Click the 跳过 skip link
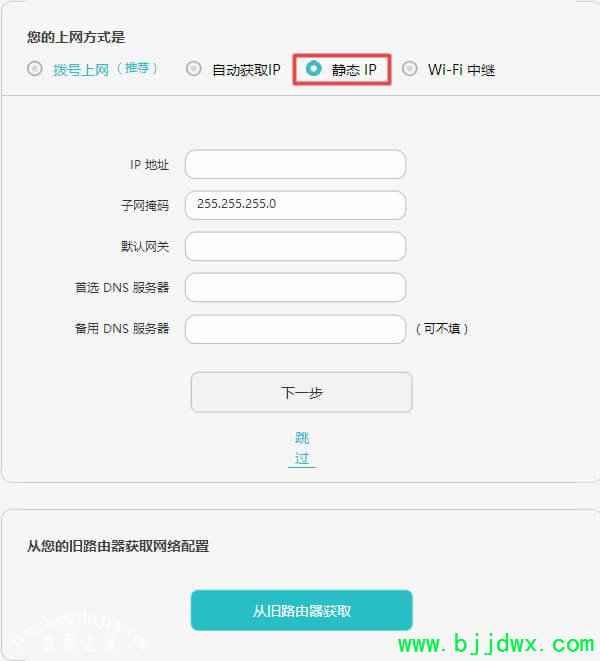Viewport: 600px width, 661px height. pyautogui.click(x=302, y=449)
